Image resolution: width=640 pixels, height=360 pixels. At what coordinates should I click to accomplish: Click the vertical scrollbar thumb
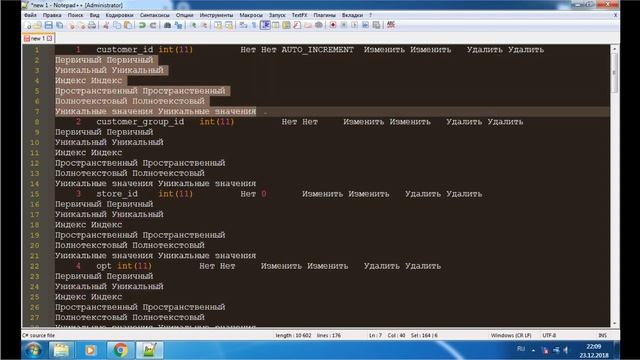coord(615,73)
